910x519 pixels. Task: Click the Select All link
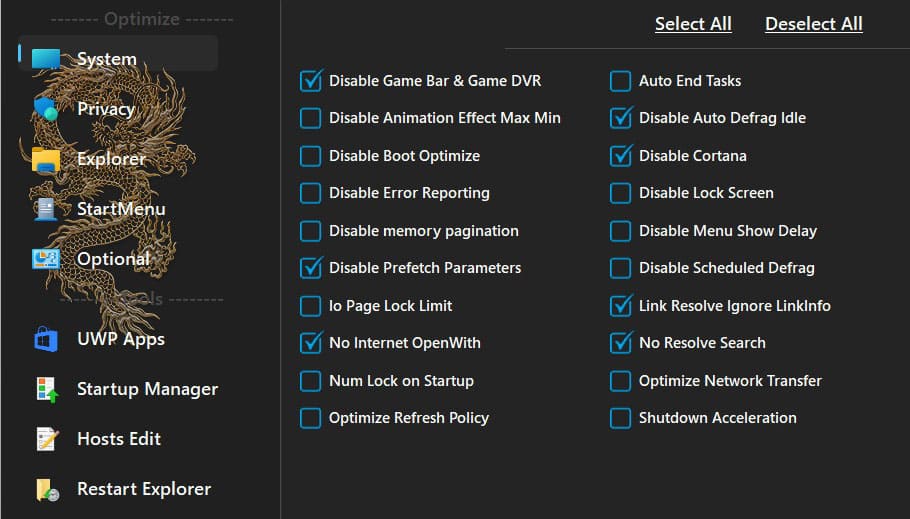693,24
